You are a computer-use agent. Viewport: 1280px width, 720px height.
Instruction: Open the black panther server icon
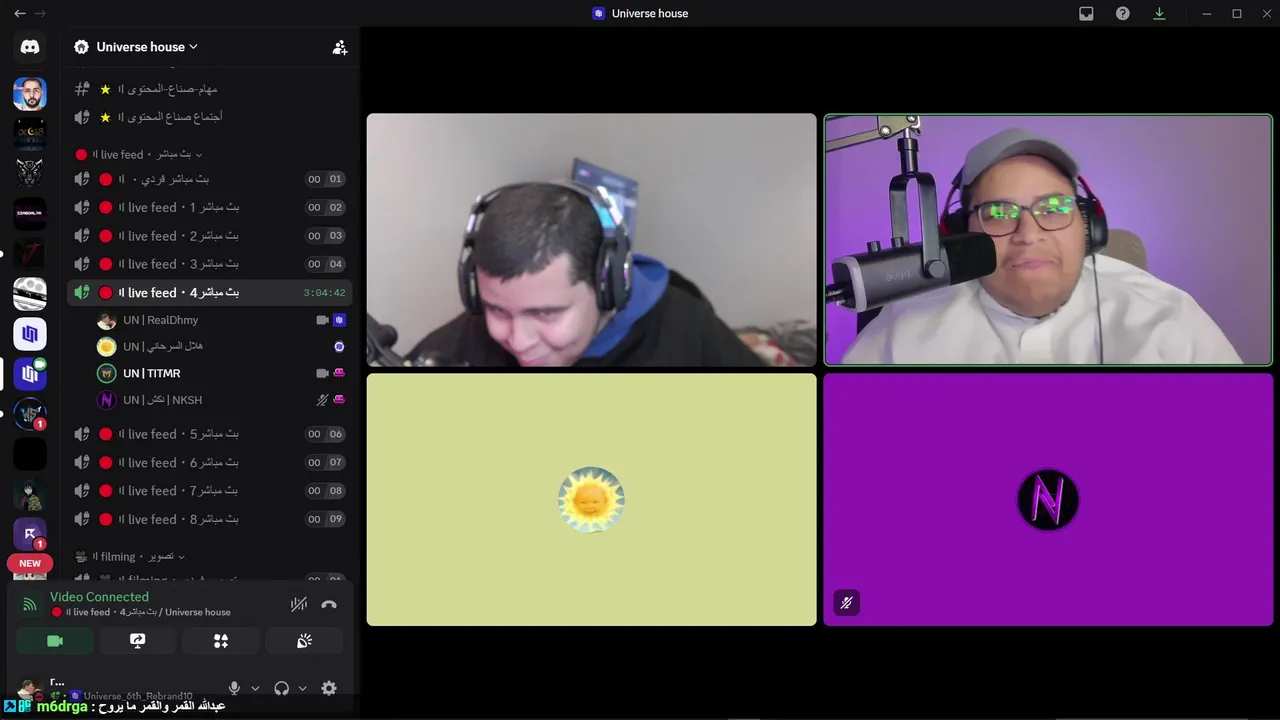click(x=30, y=174)
